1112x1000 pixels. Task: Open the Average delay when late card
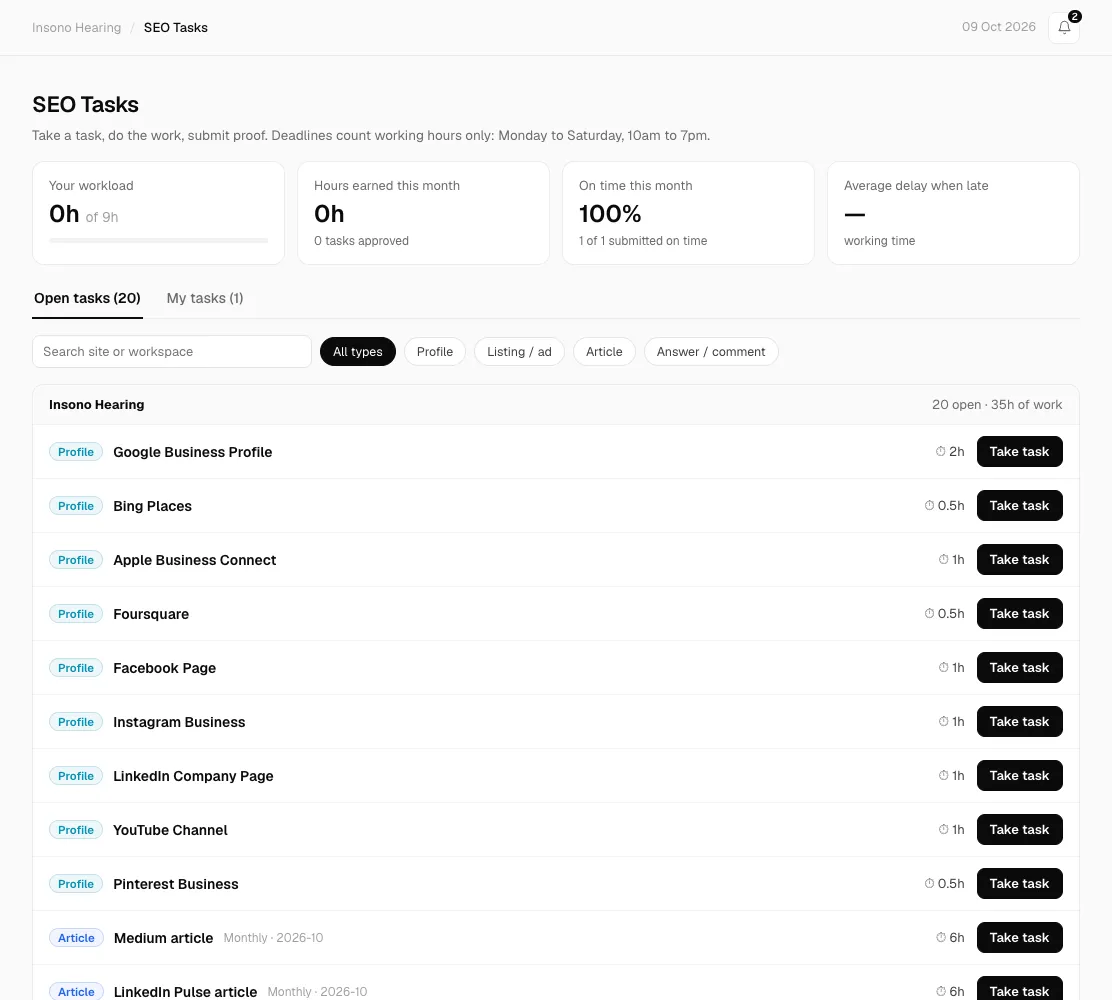pyautogui.click(x=953, y=213)
